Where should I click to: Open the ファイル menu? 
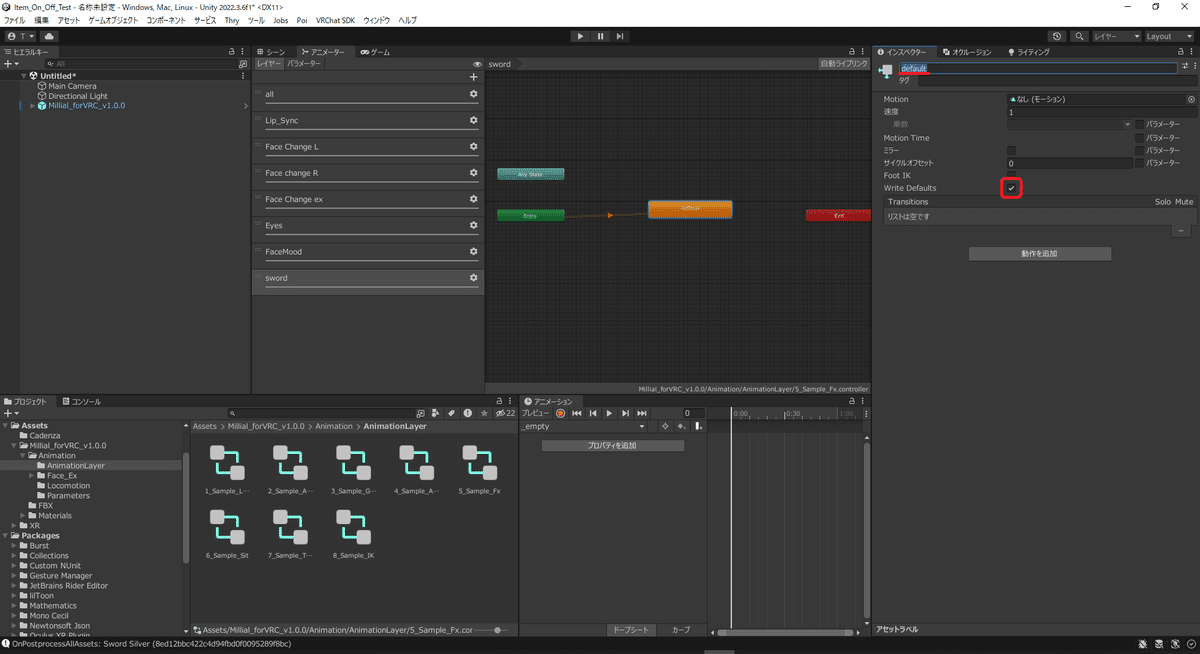coord(15,20)
